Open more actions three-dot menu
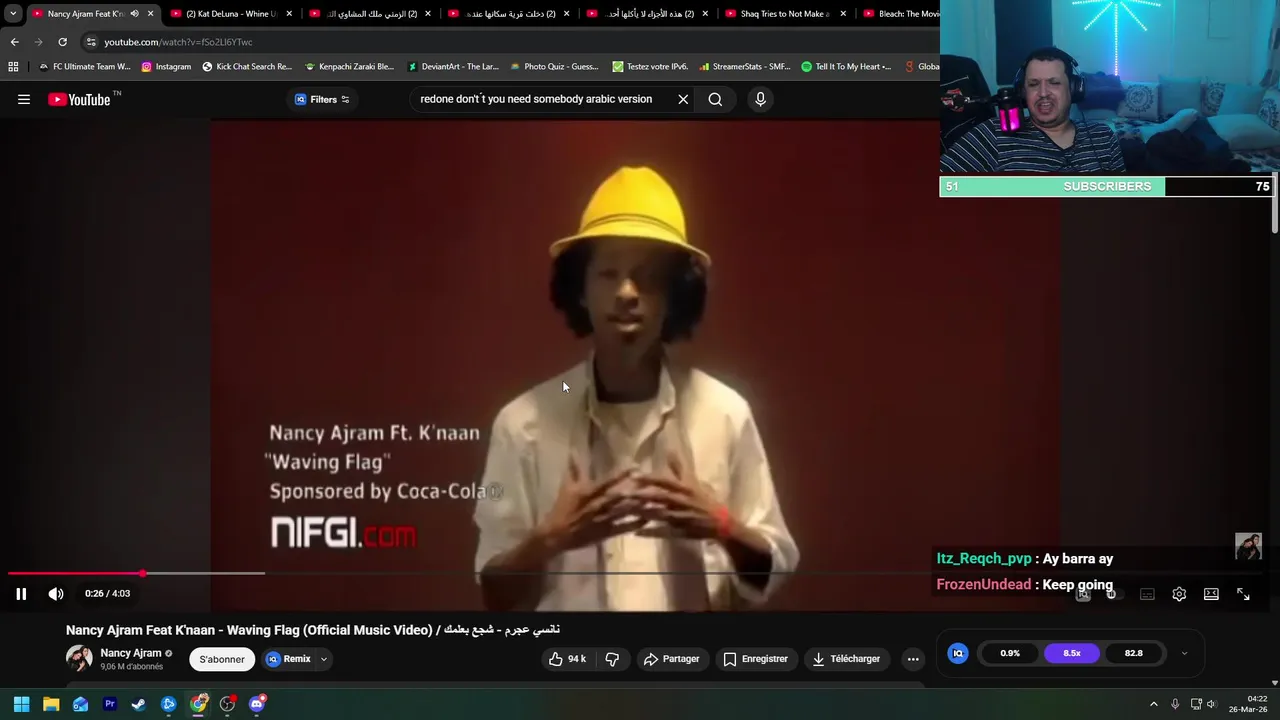Viewport: 1280px width, 720px height. pyautogui.click(x=913, y=659)
